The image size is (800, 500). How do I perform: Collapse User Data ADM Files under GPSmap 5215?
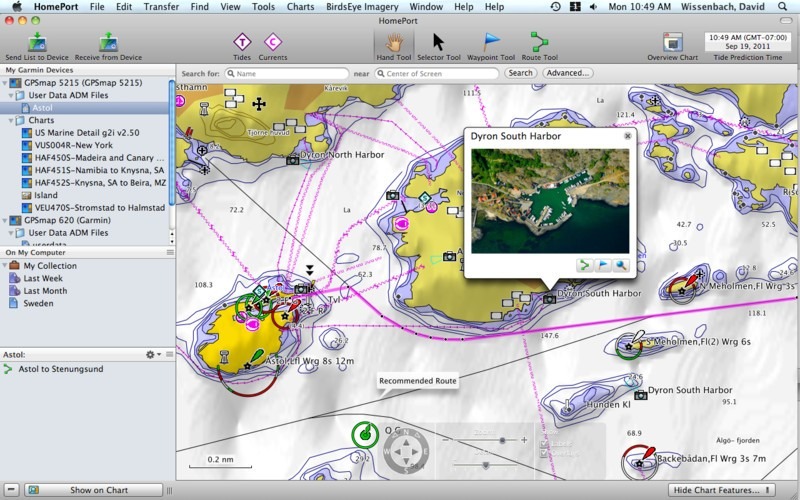coord(11,95)
